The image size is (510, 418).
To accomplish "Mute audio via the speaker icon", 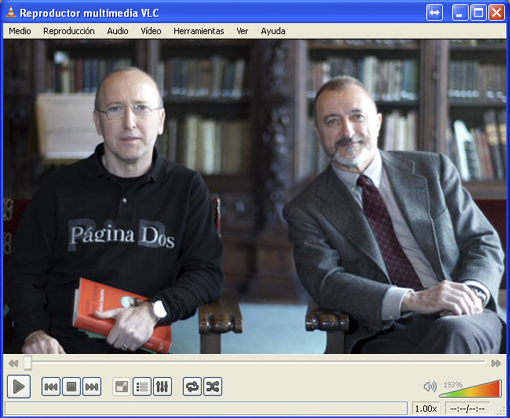I will 430,387.
